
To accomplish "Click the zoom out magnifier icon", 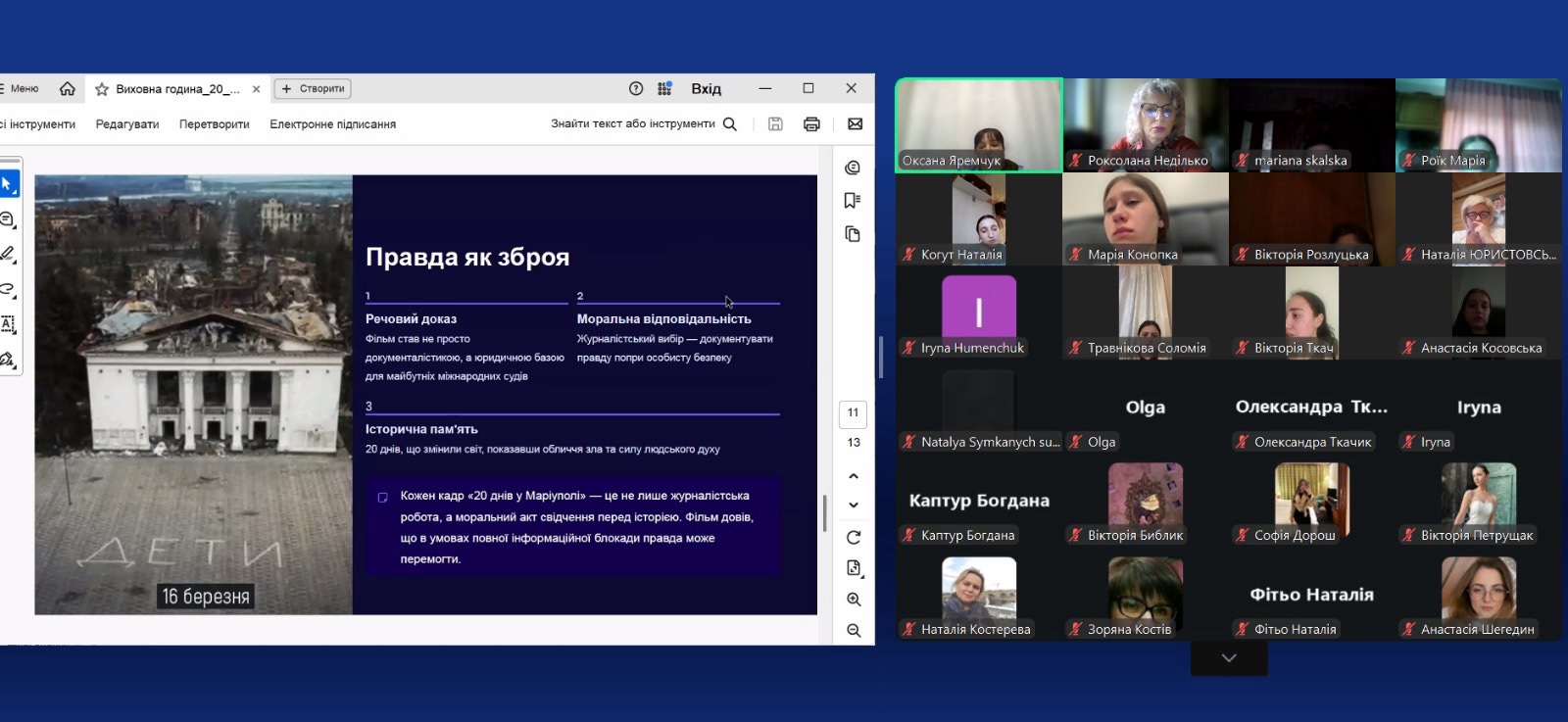I will coord(854,631).
